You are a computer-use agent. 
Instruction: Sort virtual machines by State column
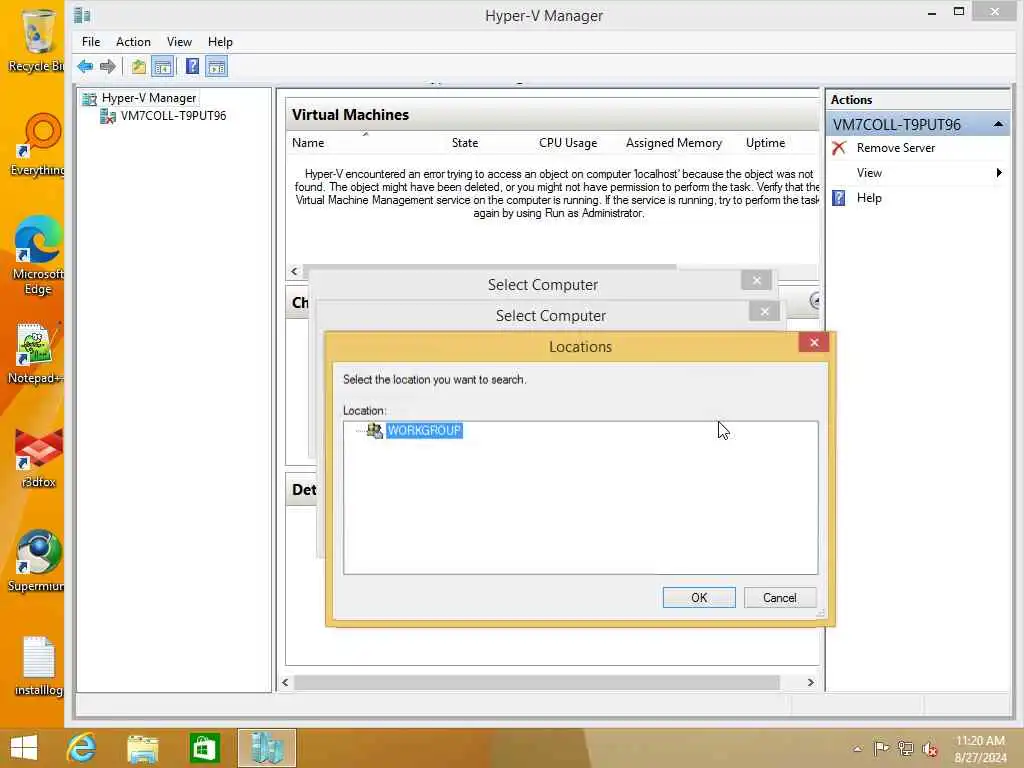pyautogui.click(x=465, y=143)
